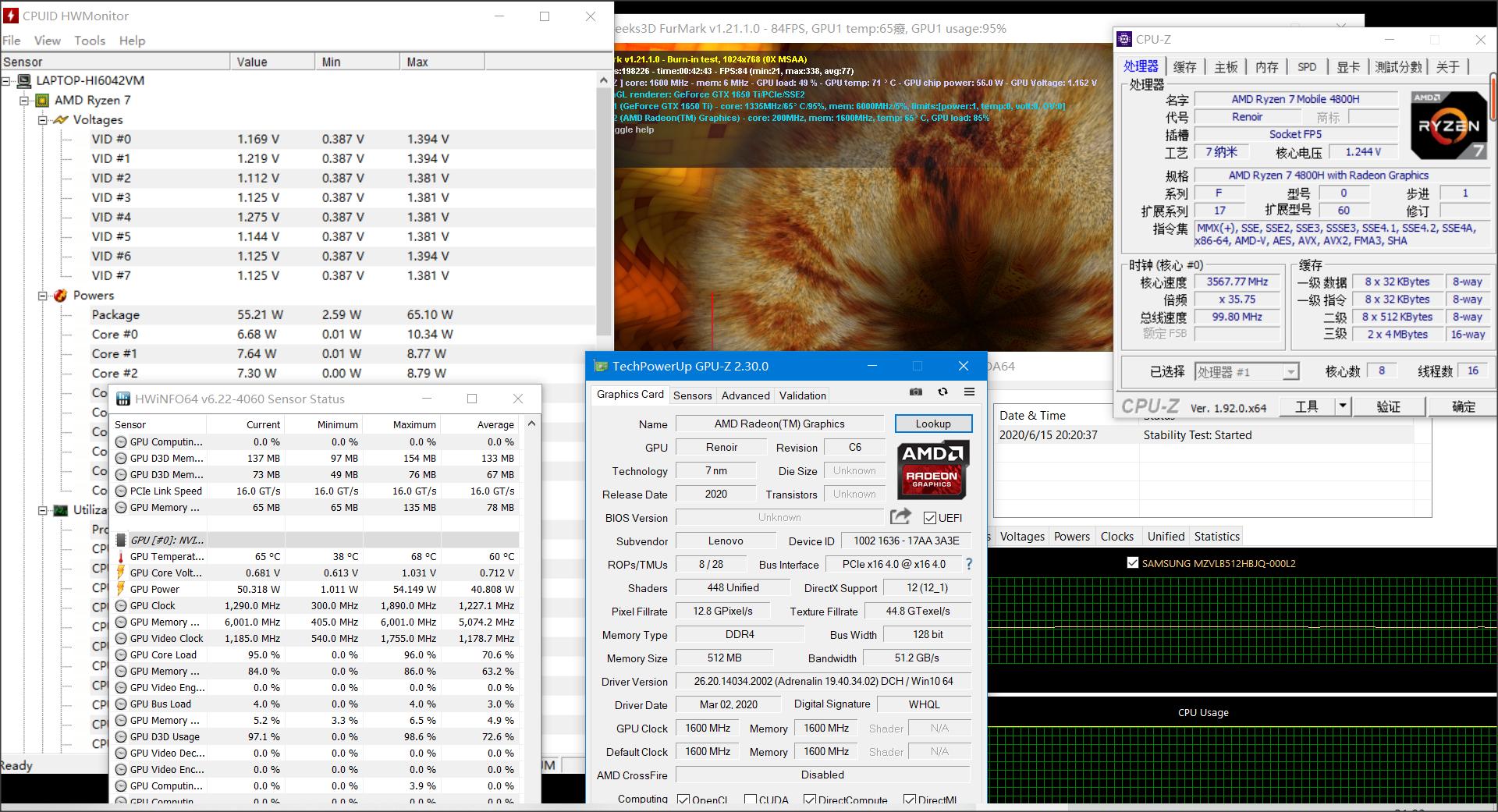Click the GPU Temperature thermometer sensor icon
This screenshot has height=812, width=1498.
pyautogui.click(x=121, y=557)
